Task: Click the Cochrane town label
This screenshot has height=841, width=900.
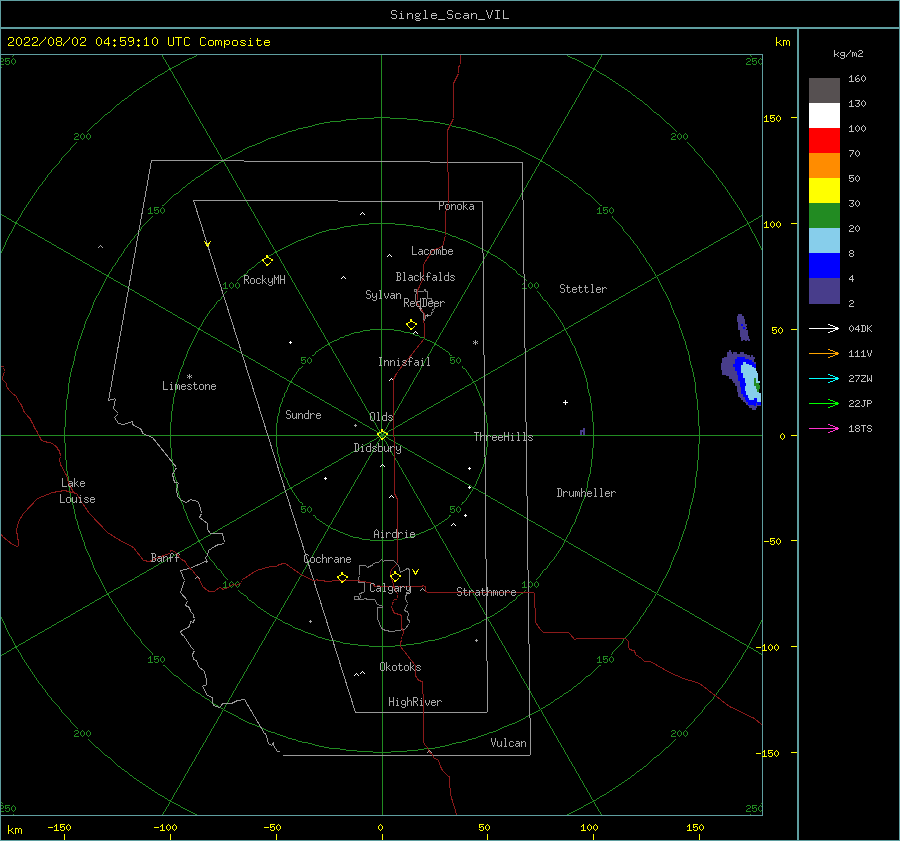Action: (x=327, y=559)
